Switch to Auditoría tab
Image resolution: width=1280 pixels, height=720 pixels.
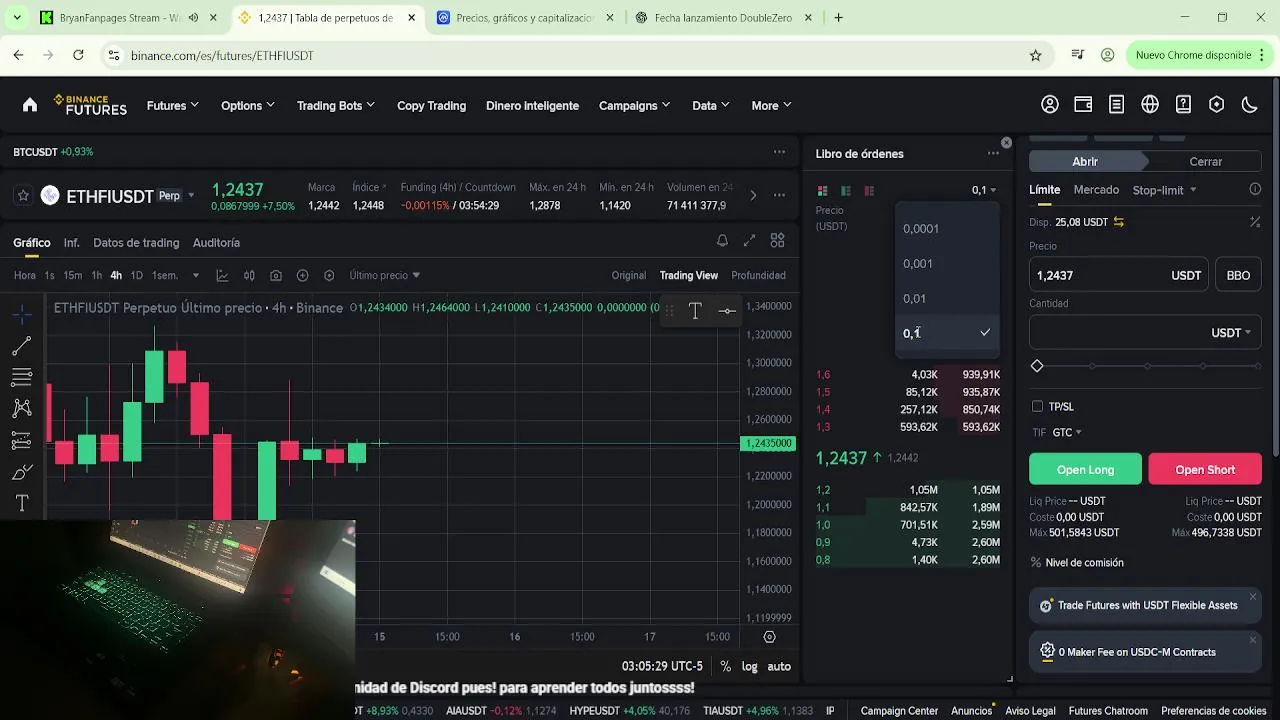(x=216, y=242)
